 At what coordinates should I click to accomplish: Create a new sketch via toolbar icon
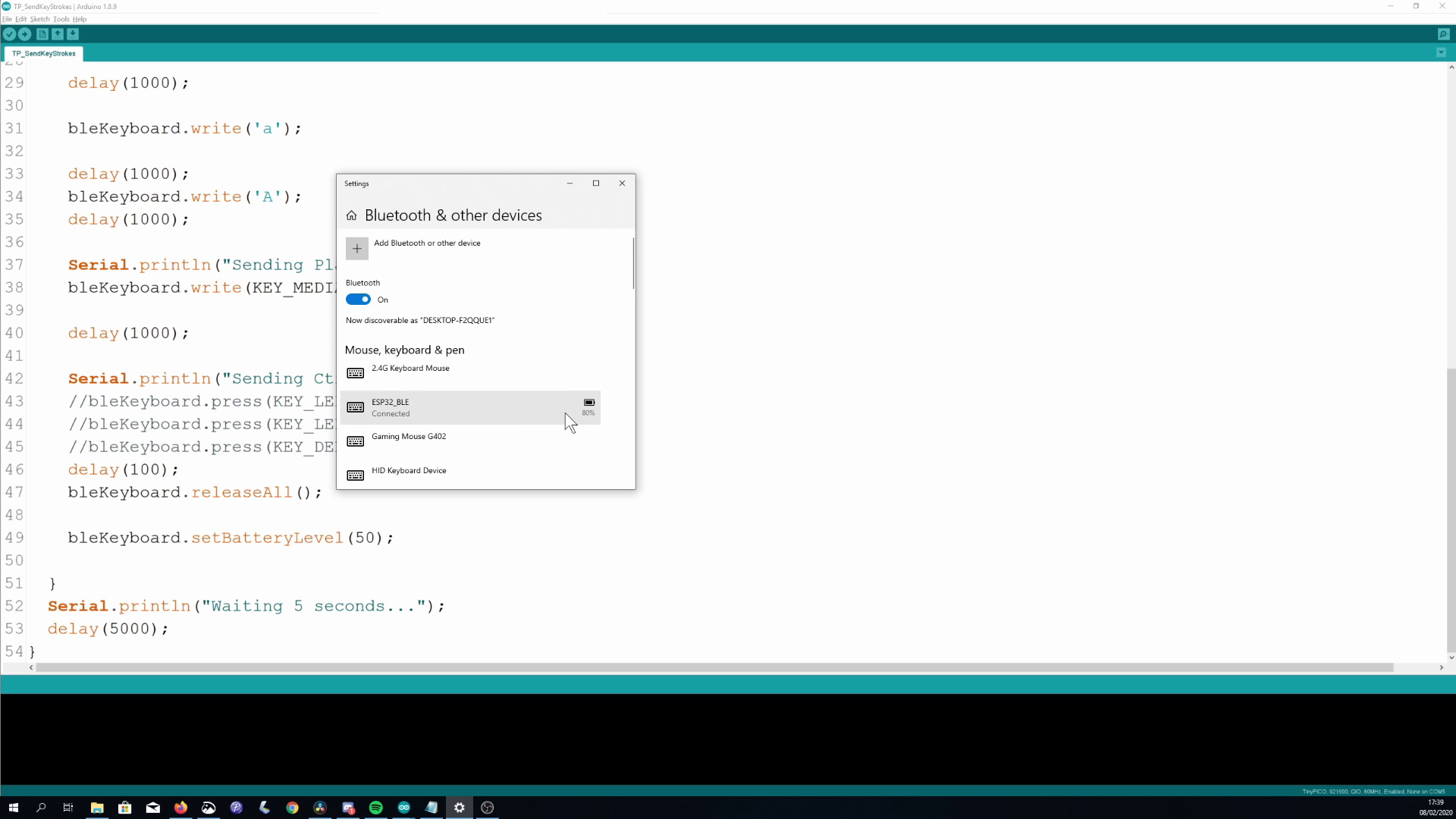[42, 34]
